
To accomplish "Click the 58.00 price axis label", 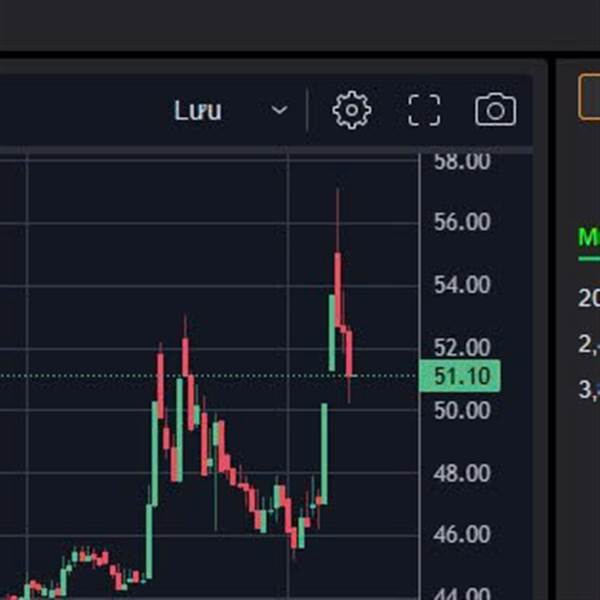I will point(462,161).
